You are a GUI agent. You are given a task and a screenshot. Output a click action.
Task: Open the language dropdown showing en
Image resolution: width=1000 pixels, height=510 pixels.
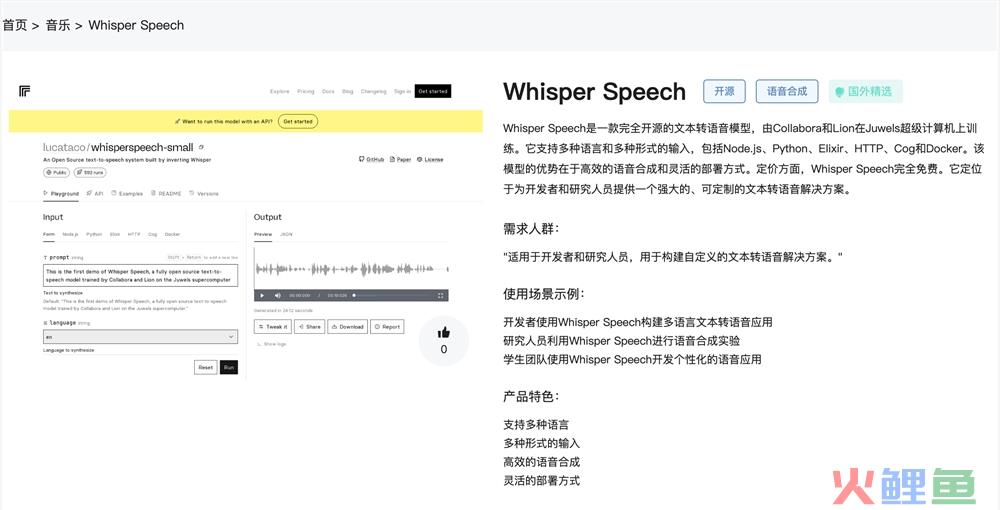point(140,337)
